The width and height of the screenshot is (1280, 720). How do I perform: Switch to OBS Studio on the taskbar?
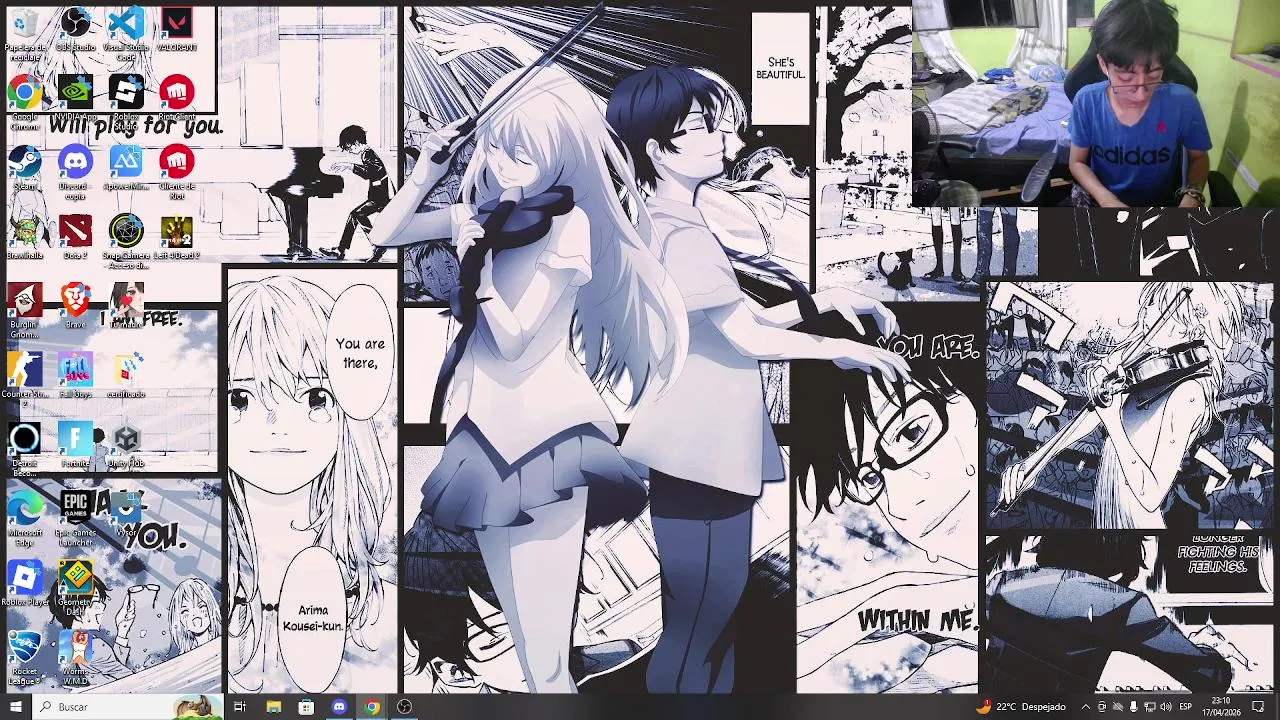(x=405, y=707)
